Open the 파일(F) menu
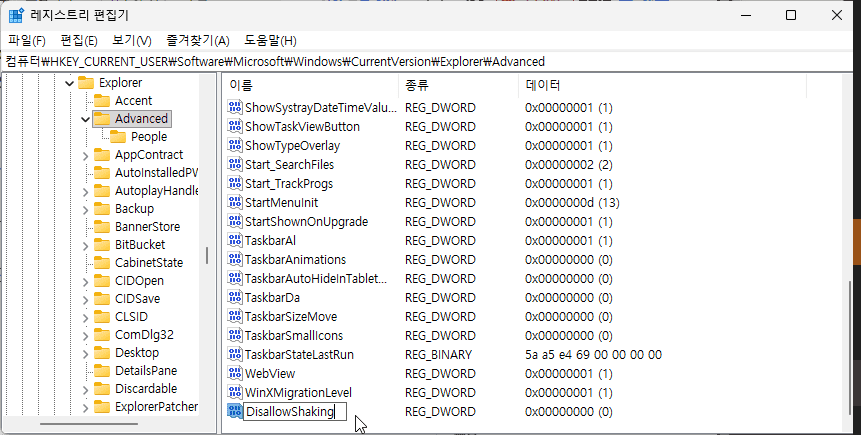Viewport: 861px width, 435px height. point(27,41)
